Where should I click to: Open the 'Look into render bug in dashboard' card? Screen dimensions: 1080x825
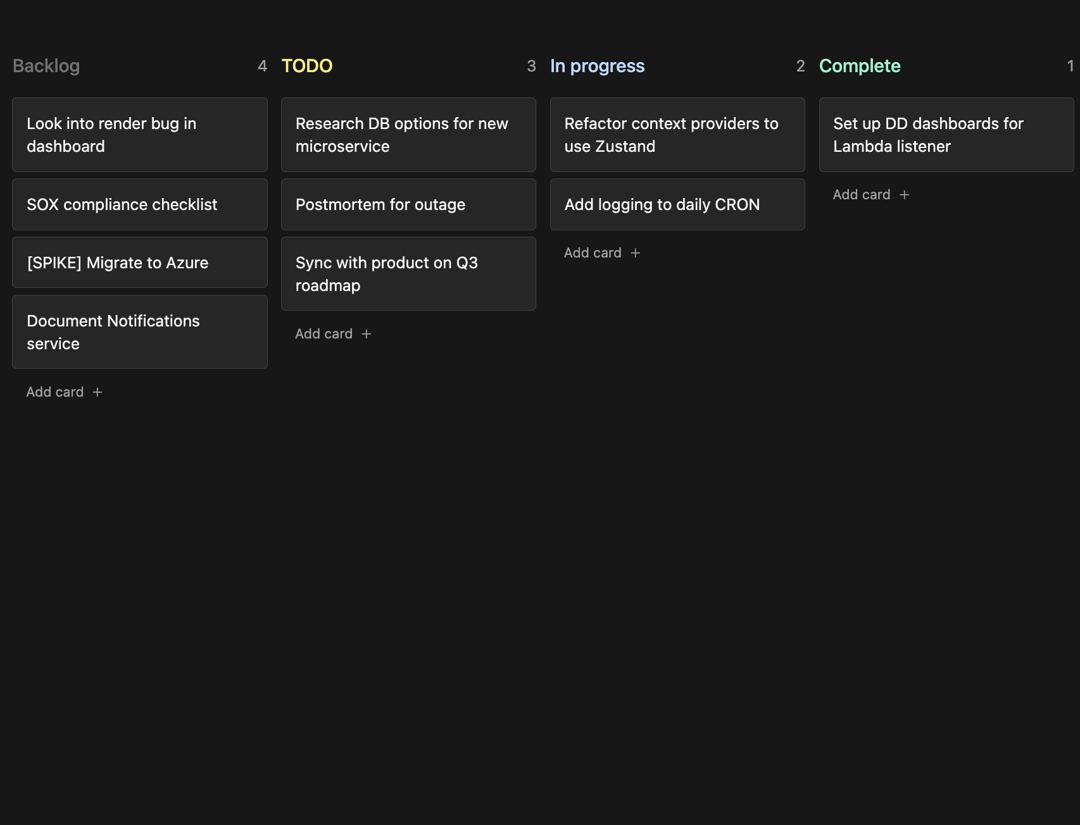tap(140, 134)
